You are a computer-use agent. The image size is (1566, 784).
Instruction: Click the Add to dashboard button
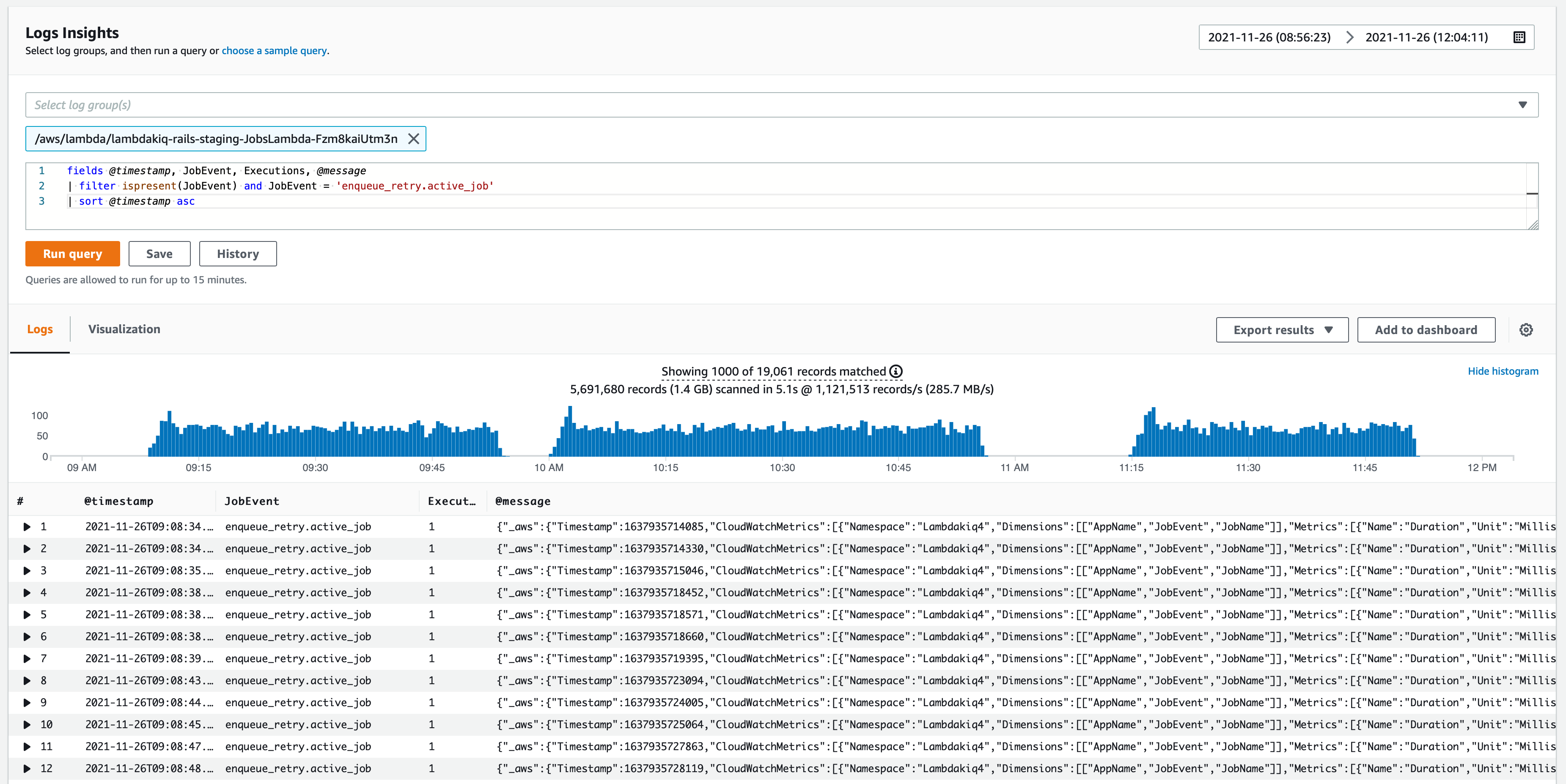pos(1425,330)
